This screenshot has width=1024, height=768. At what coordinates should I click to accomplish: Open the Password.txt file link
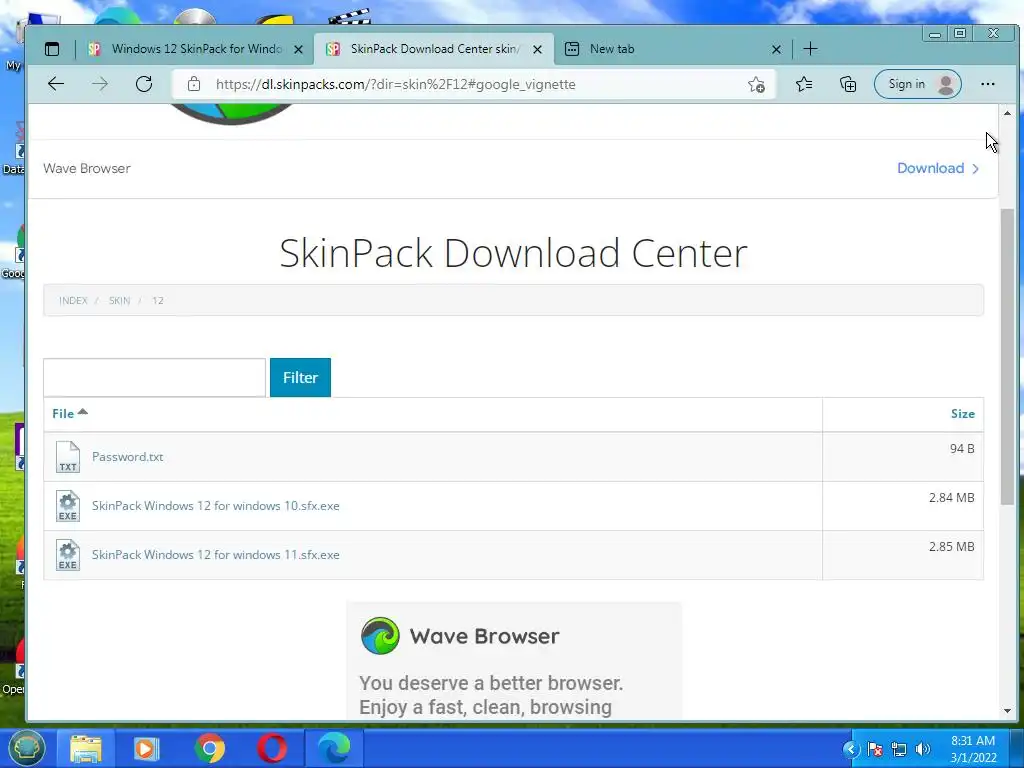click(x=127, y=456)
